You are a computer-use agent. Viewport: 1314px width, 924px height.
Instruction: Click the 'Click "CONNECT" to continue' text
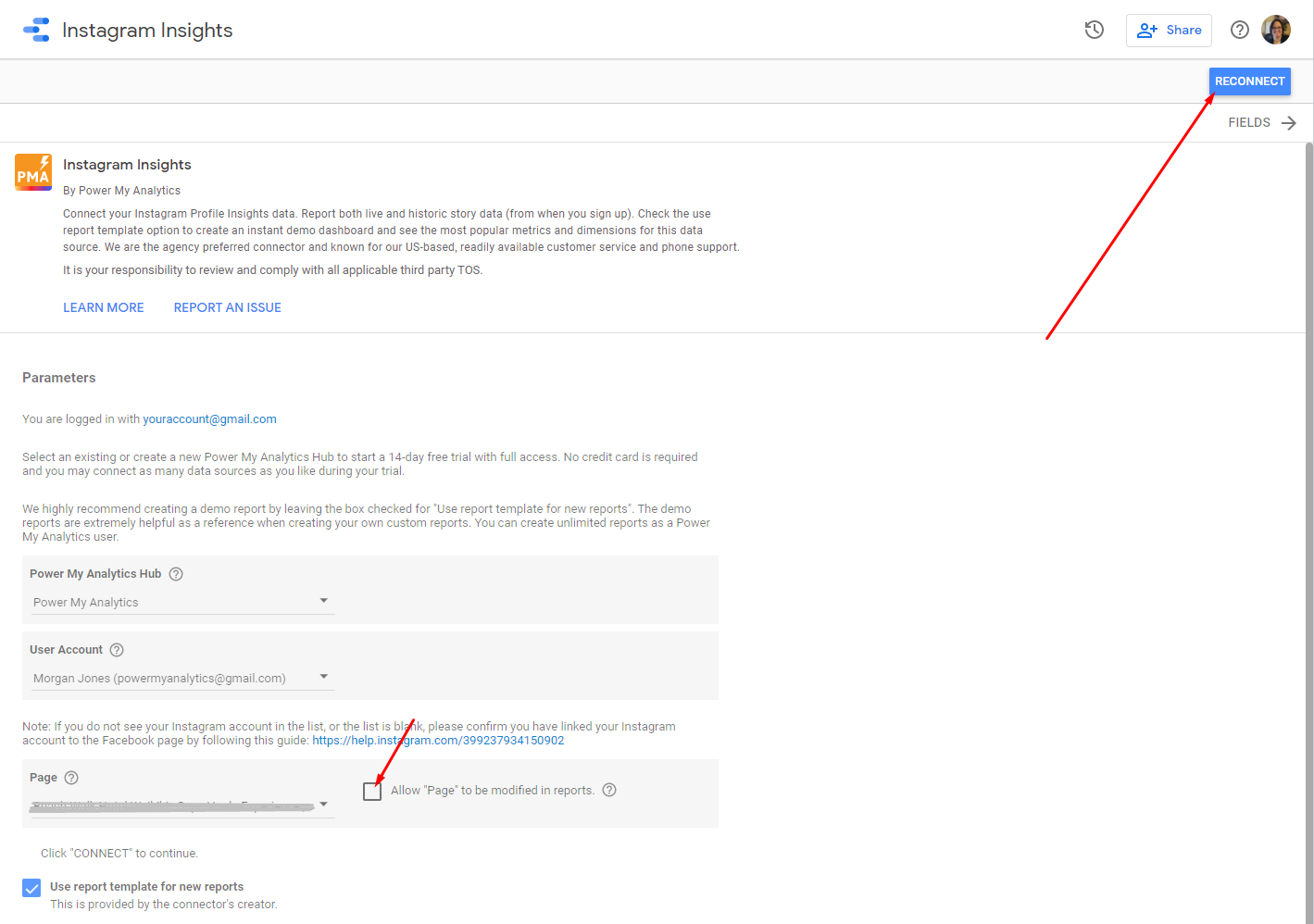click(x=119, y=854)
